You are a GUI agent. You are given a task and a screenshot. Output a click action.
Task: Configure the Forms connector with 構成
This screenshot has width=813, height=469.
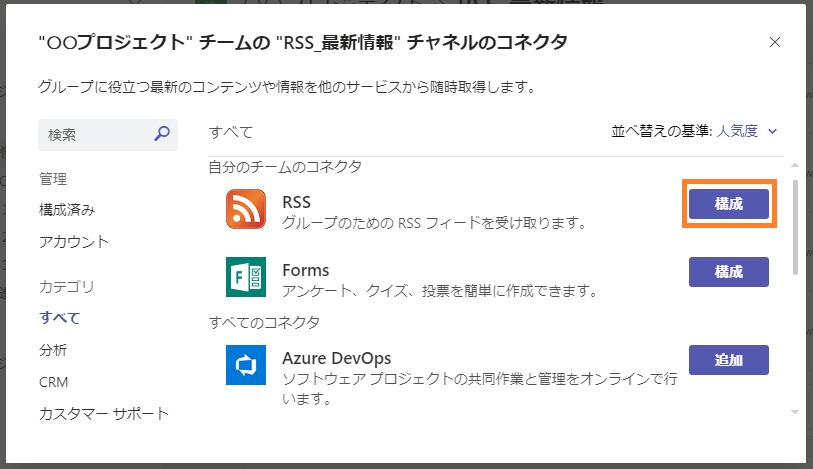pyautogui.click(x=728, y=272)
